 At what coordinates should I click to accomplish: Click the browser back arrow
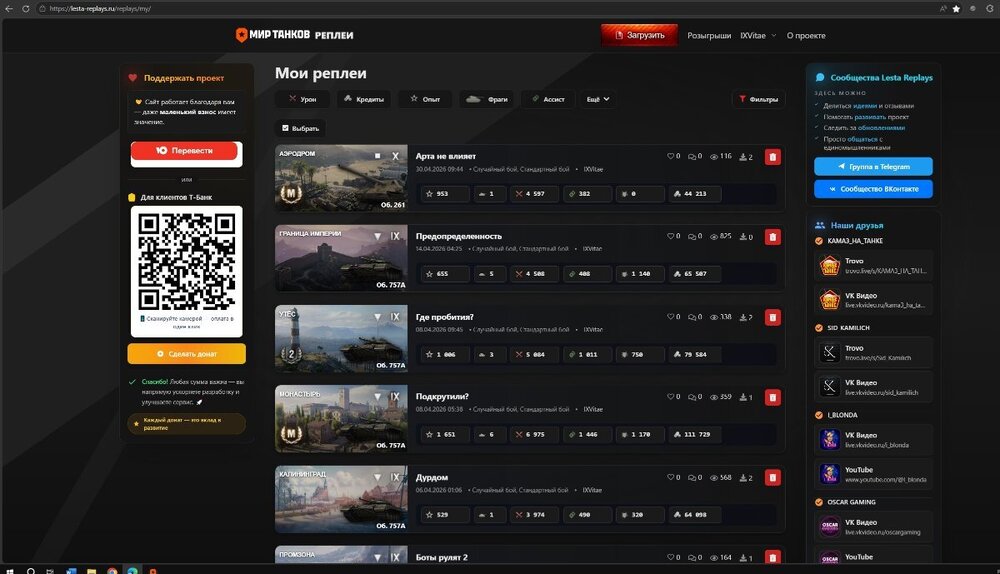coord(9,8)
